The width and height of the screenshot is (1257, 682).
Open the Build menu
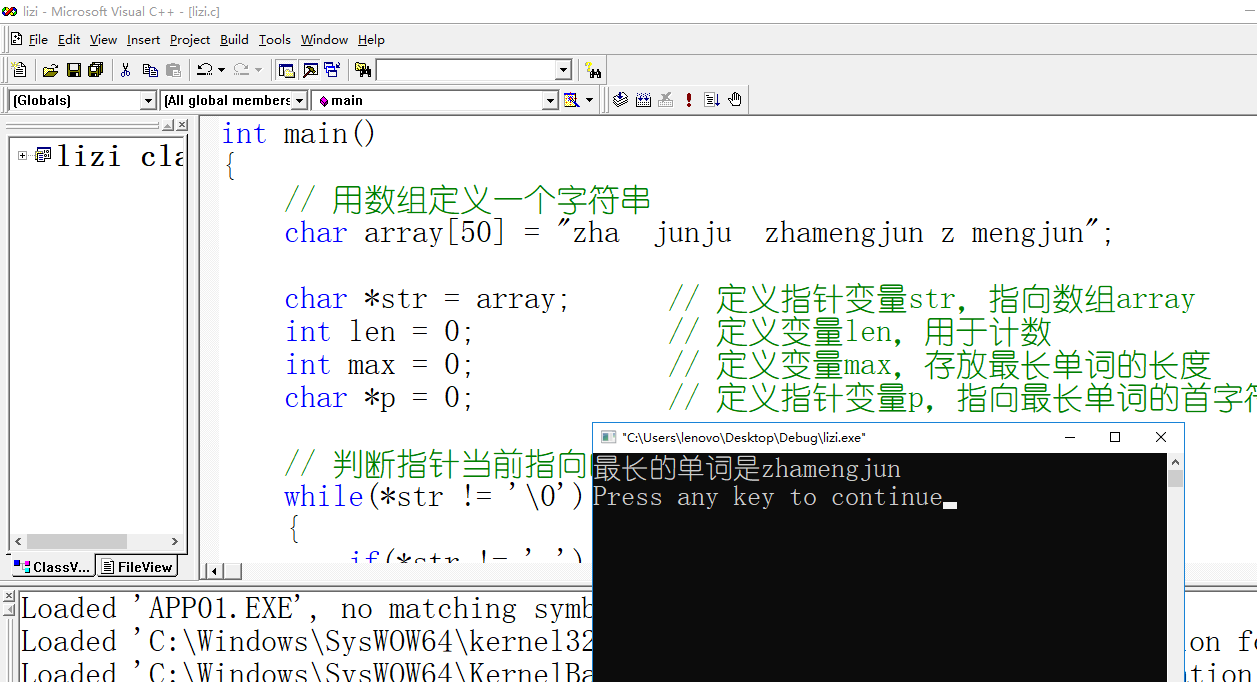(x=234, y=40)
